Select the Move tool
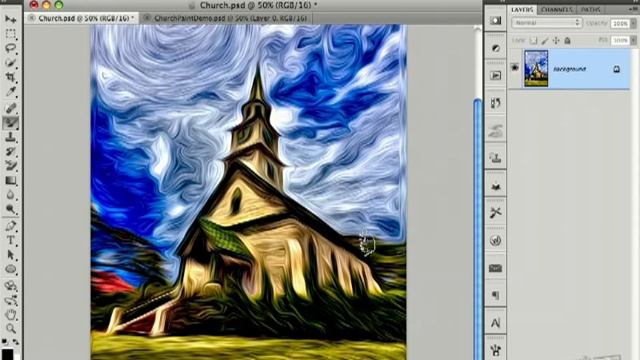This screenshot has width=640, height=360. 11,19
